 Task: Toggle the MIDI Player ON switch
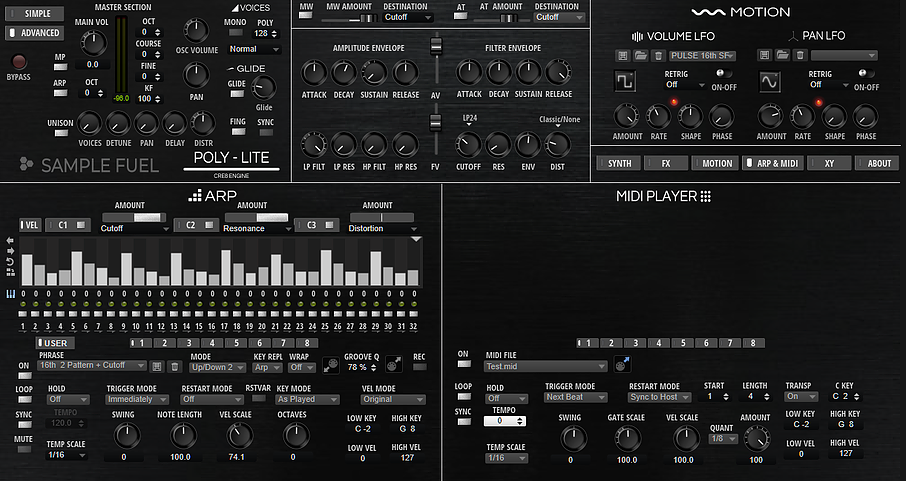click(463, 364)
